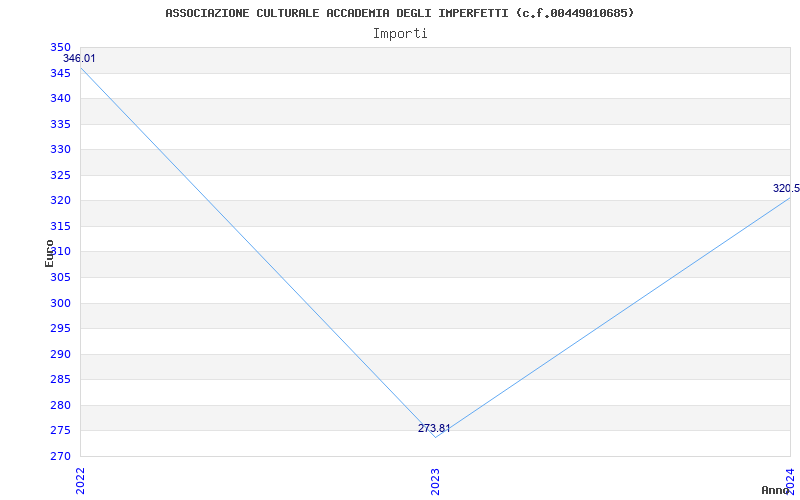Click the 270 y-axis tick label

(60, 456)
